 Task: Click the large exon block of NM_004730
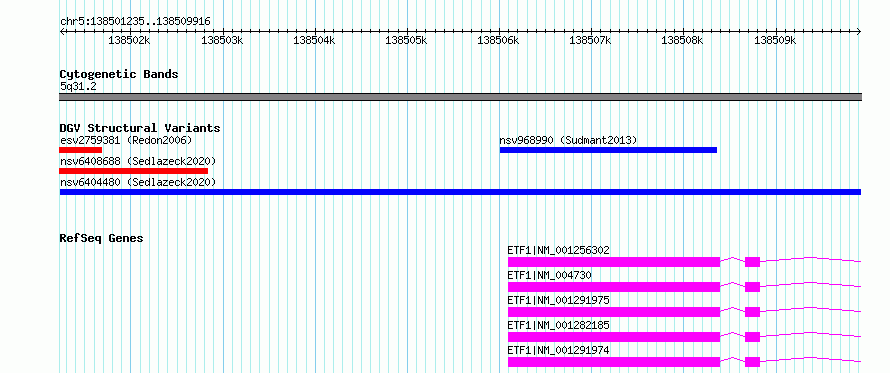pos(614,287)
